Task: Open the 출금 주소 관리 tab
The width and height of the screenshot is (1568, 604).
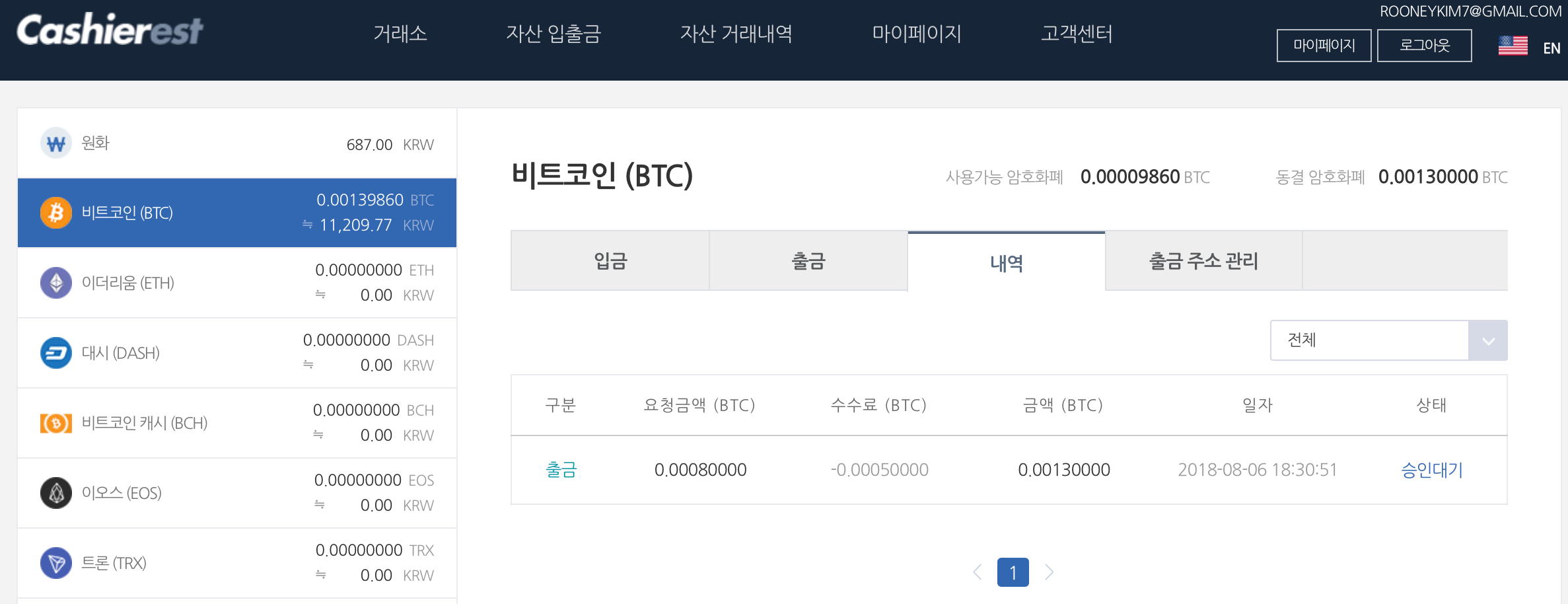Action: (1203, 261)
